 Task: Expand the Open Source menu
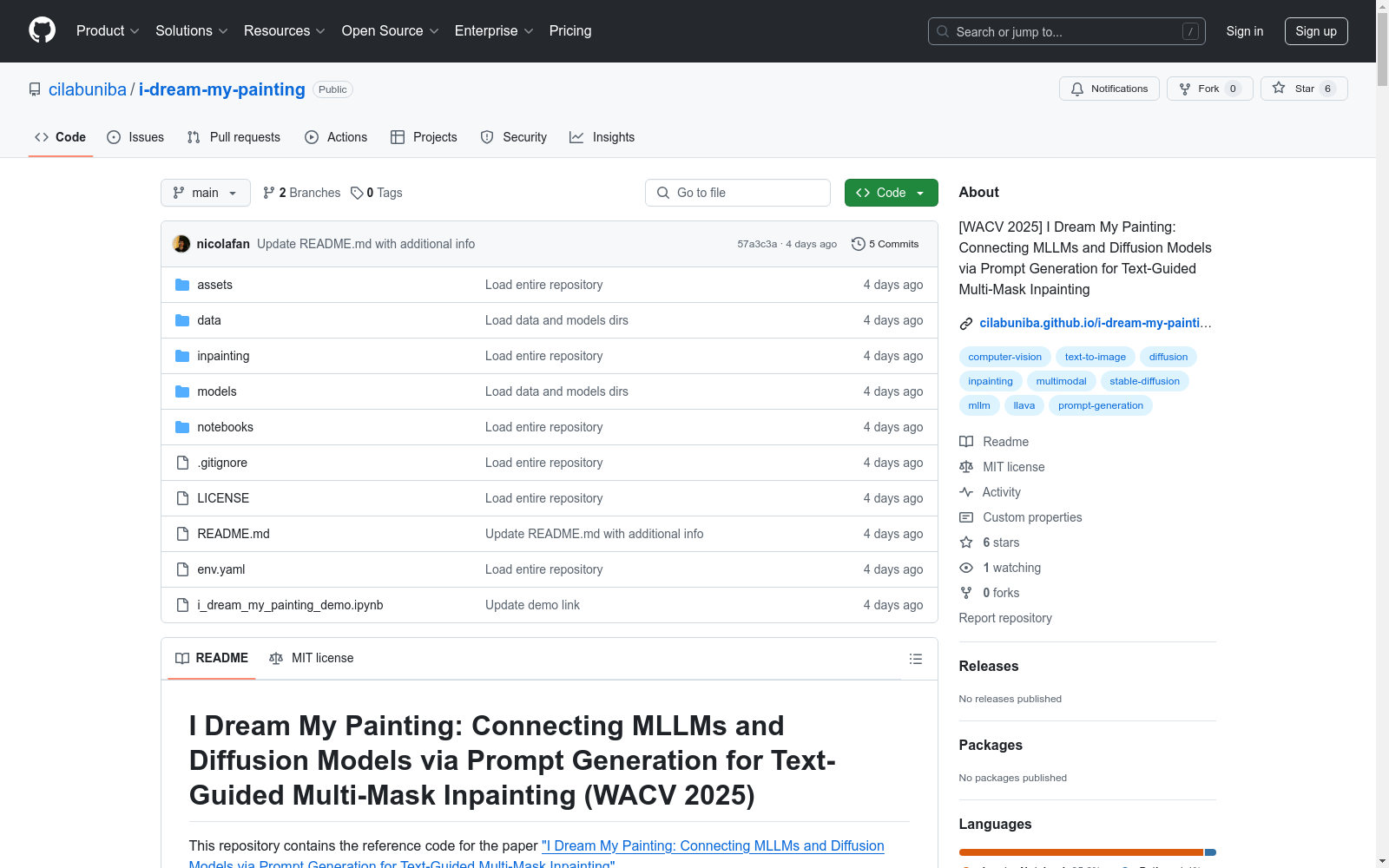pyautogui.click(x=391, y=31)
